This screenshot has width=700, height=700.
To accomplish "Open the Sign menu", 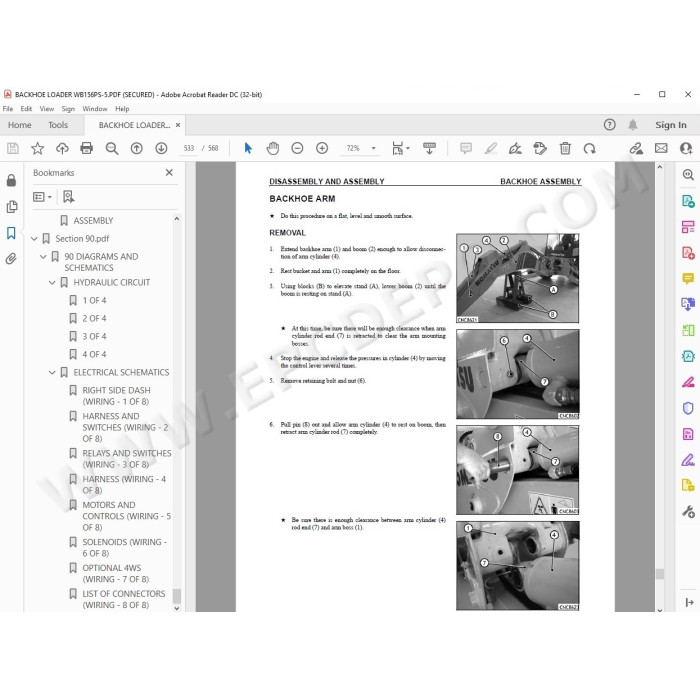I will pyautogui.click(x=68, y=108).
